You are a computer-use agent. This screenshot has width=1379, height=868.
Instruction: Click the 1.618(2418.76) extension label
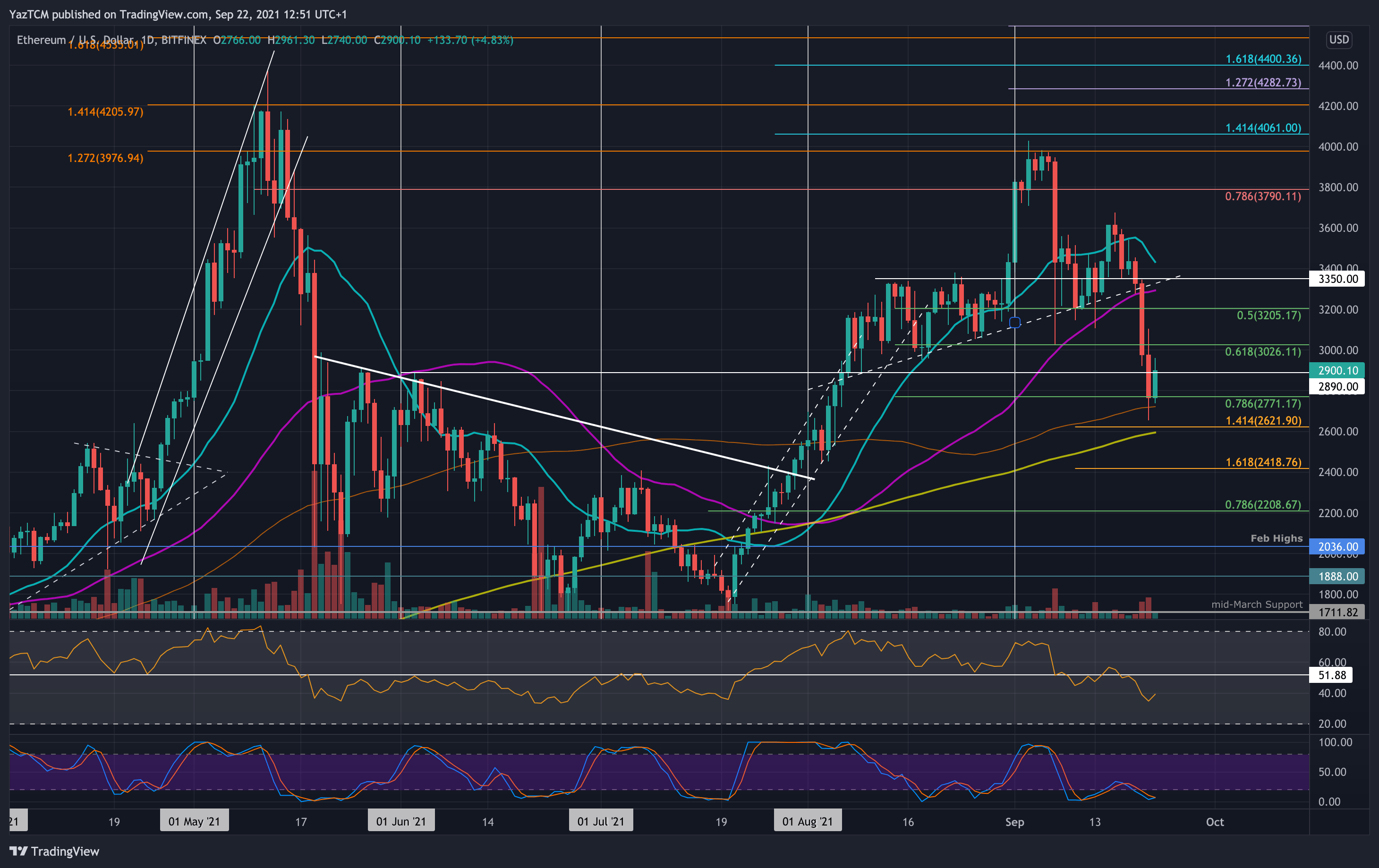(x=1263, y=462)
